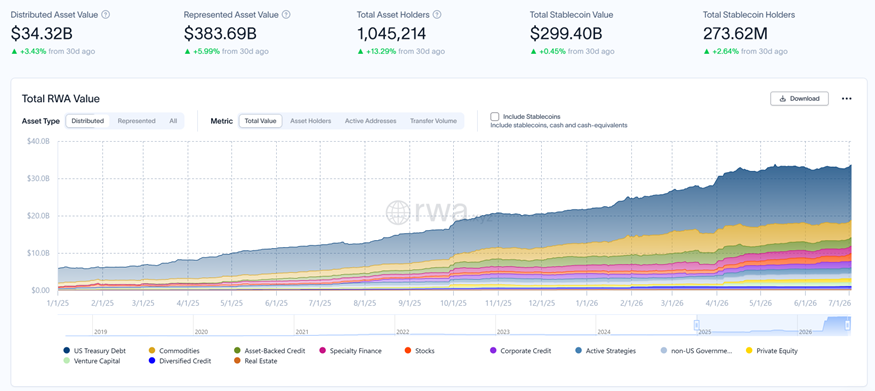Click the Represented Asset Value help icon
875x391 pixels.
tap(286, 15)
